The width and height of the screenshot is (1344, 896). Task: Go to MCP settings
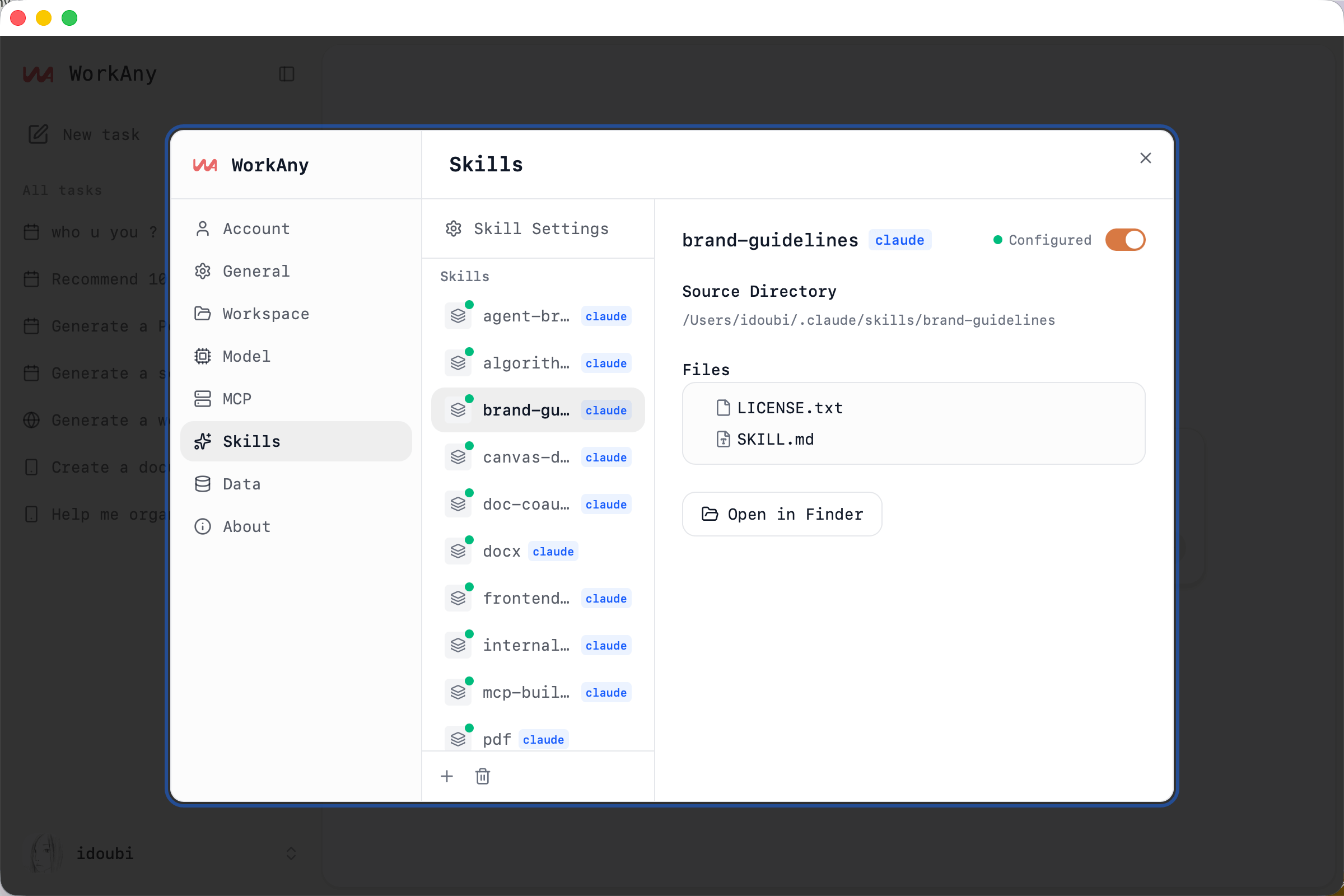click(x=296, y=399)
